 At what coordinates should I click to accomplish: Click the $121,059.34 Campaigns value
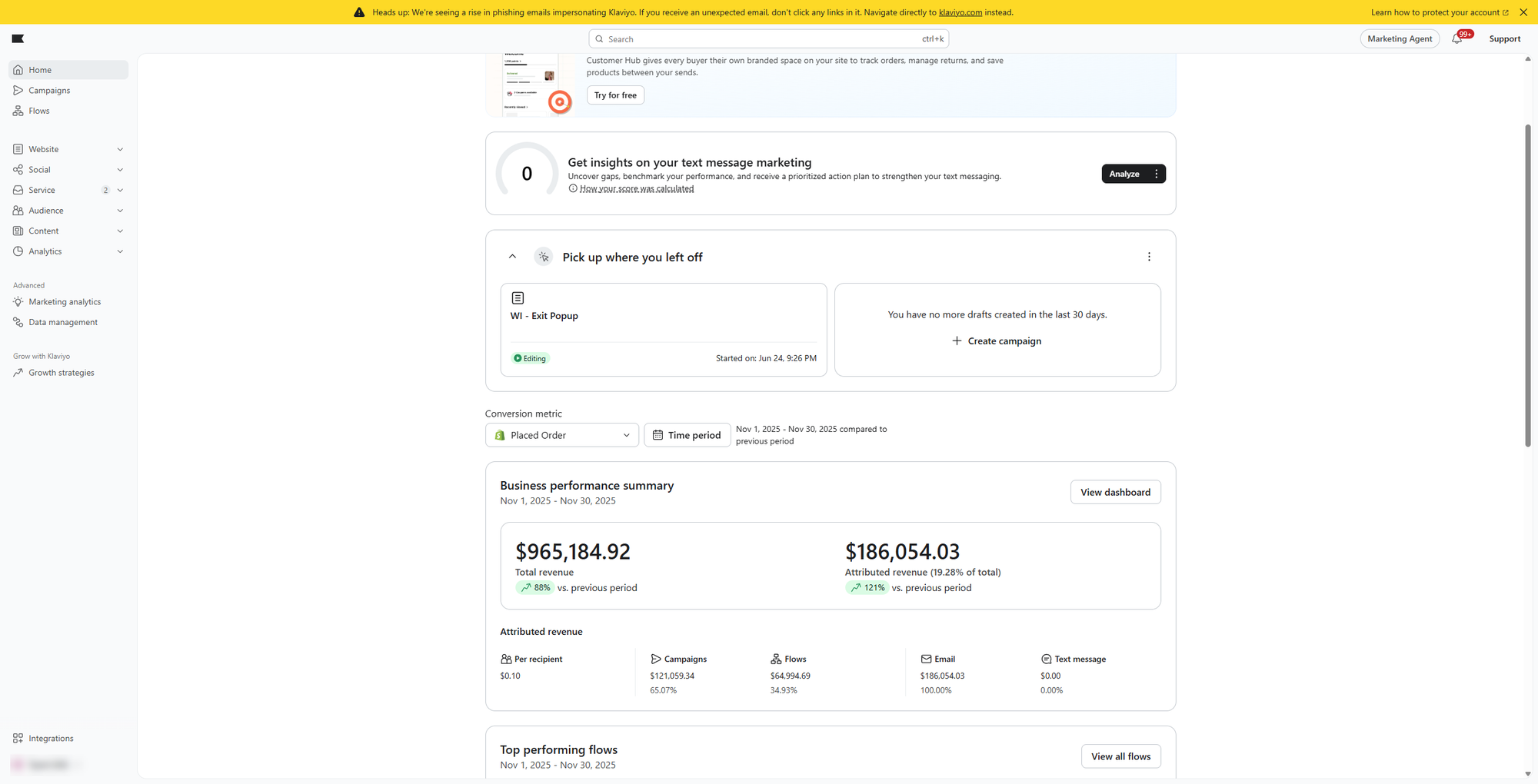click(672, 676)
